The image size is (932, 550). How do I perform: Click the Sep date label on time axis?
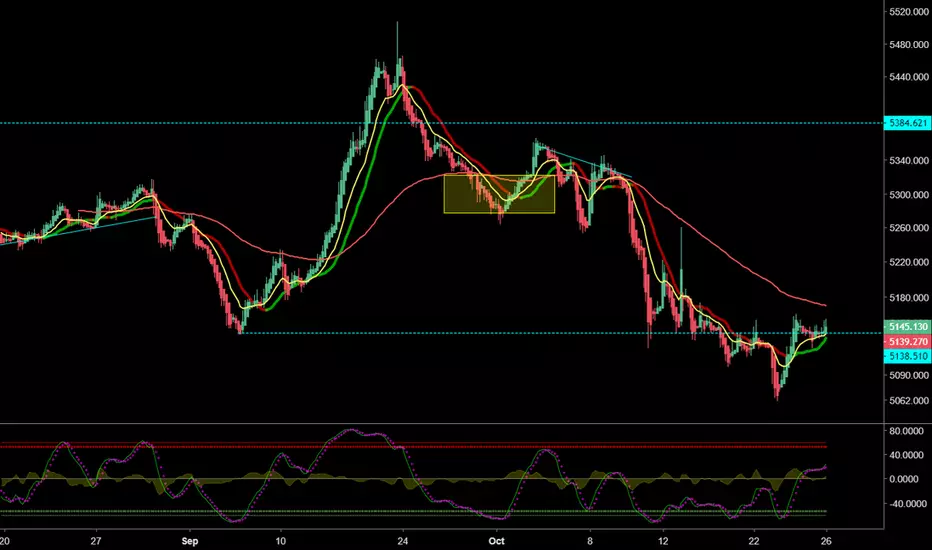pyautogui.click(x=189, y=541)
